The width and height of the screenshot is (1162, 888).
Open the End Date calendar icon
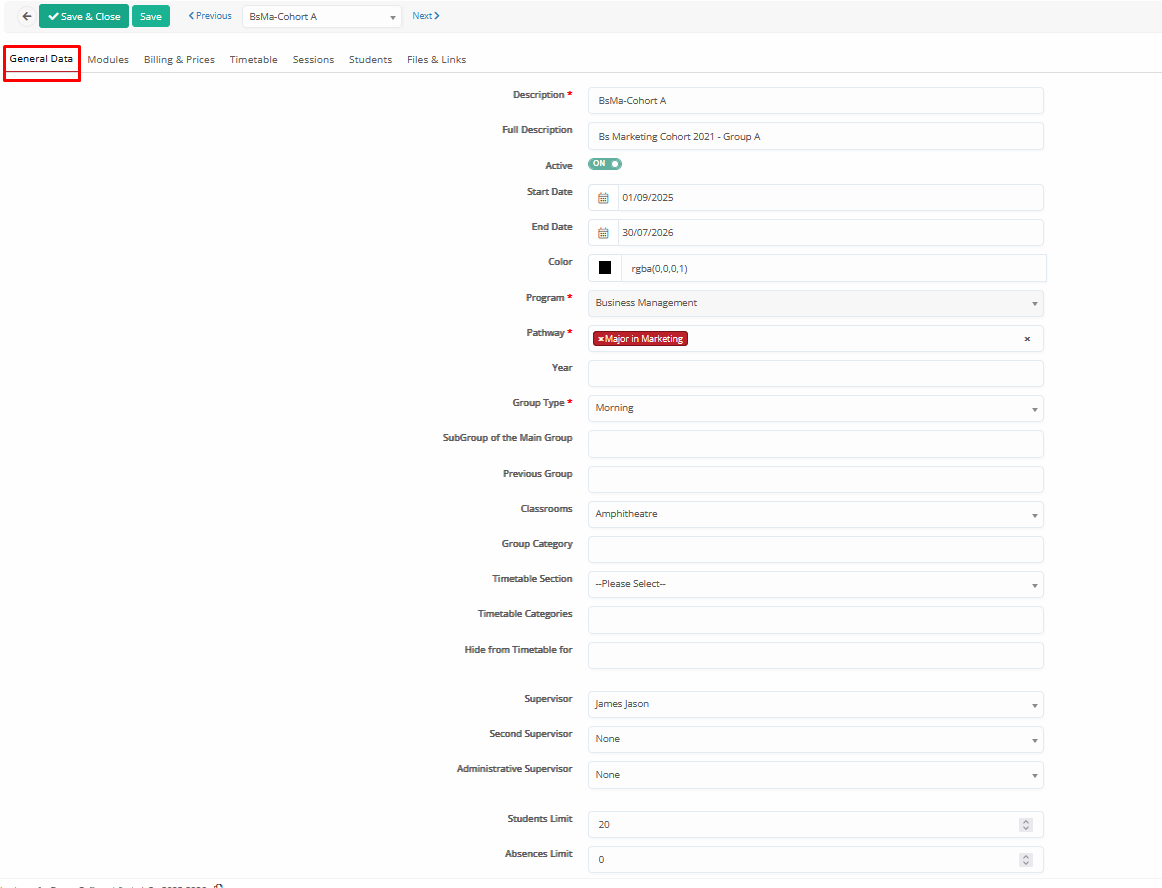tap(603, 233)
